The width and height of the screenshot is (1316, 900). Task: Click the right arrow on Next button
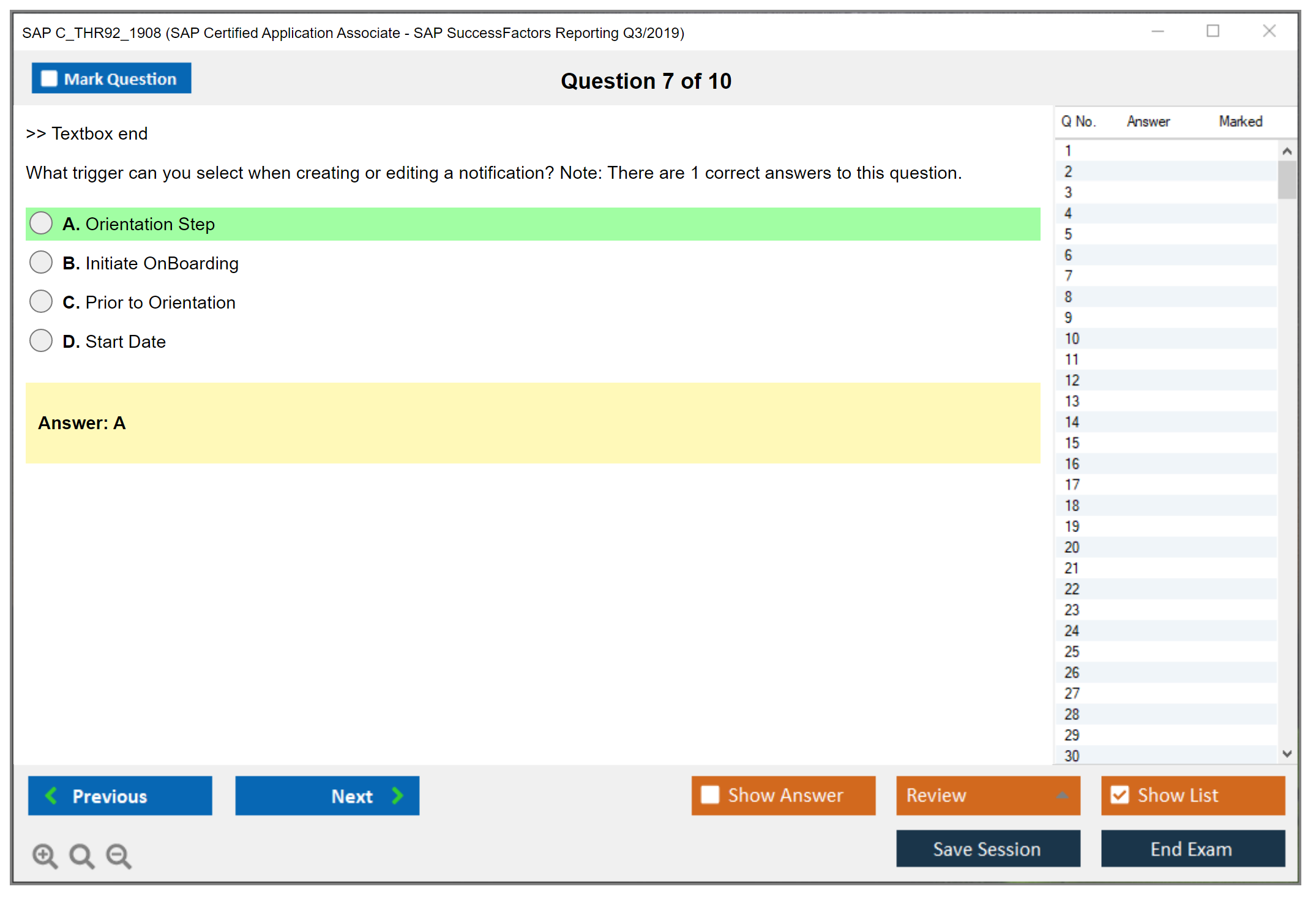398,795
